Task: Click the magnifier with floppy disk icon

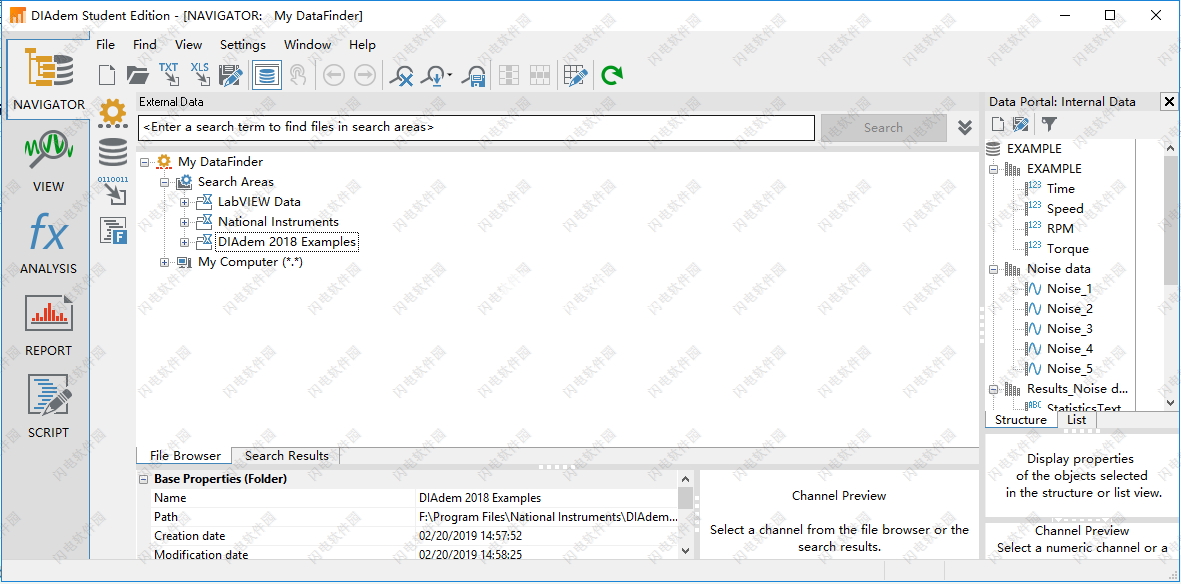Action: (475, 75)
